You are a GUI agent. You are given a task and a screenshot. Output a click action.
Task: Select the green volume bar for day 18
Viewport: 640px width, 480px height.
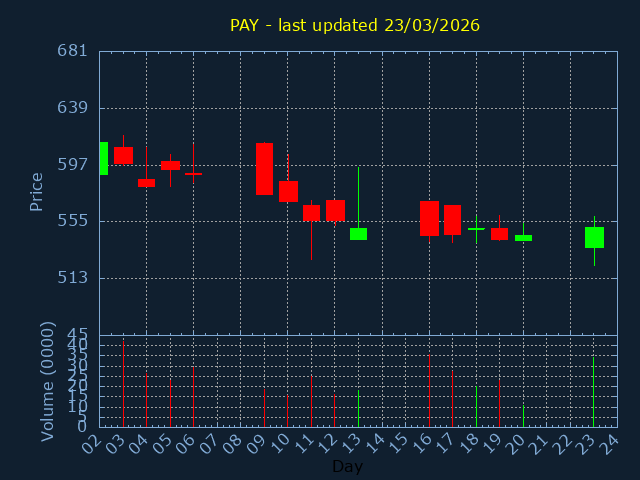coord(476,407)
